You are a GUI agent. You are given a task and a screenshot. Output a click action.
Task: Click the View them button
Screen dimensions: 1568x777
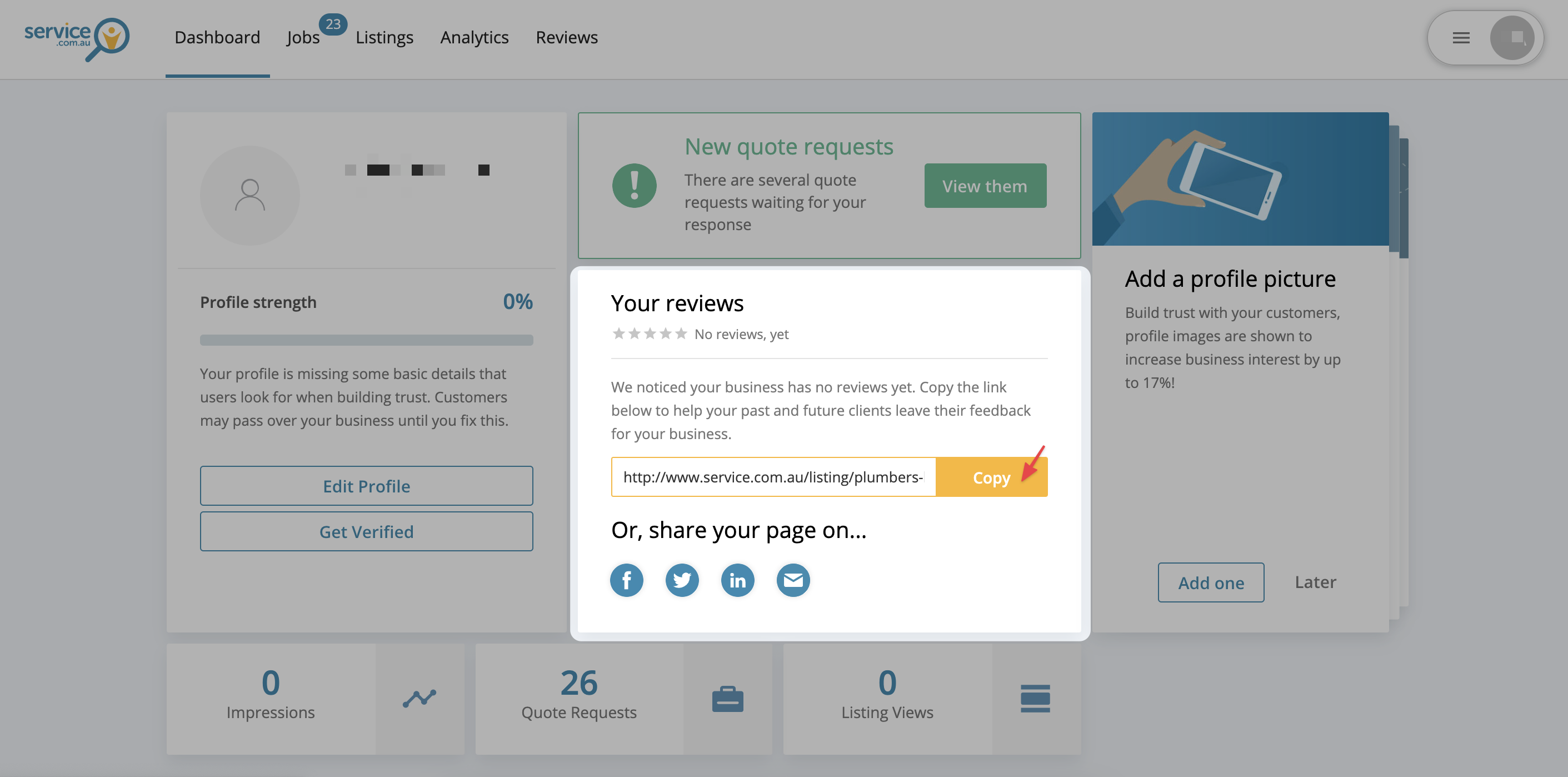pos(985,186)
